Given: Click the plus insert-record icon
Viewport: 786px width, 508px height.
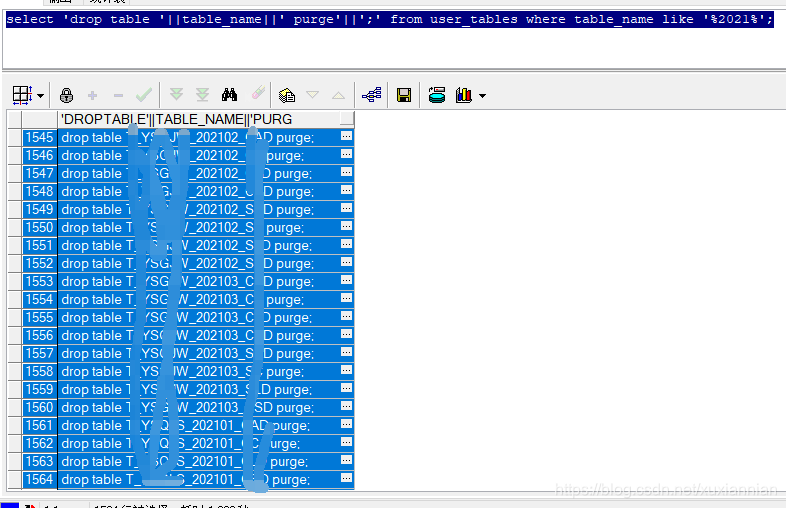Looking at the screenshot, I should [x=92, y=95].
